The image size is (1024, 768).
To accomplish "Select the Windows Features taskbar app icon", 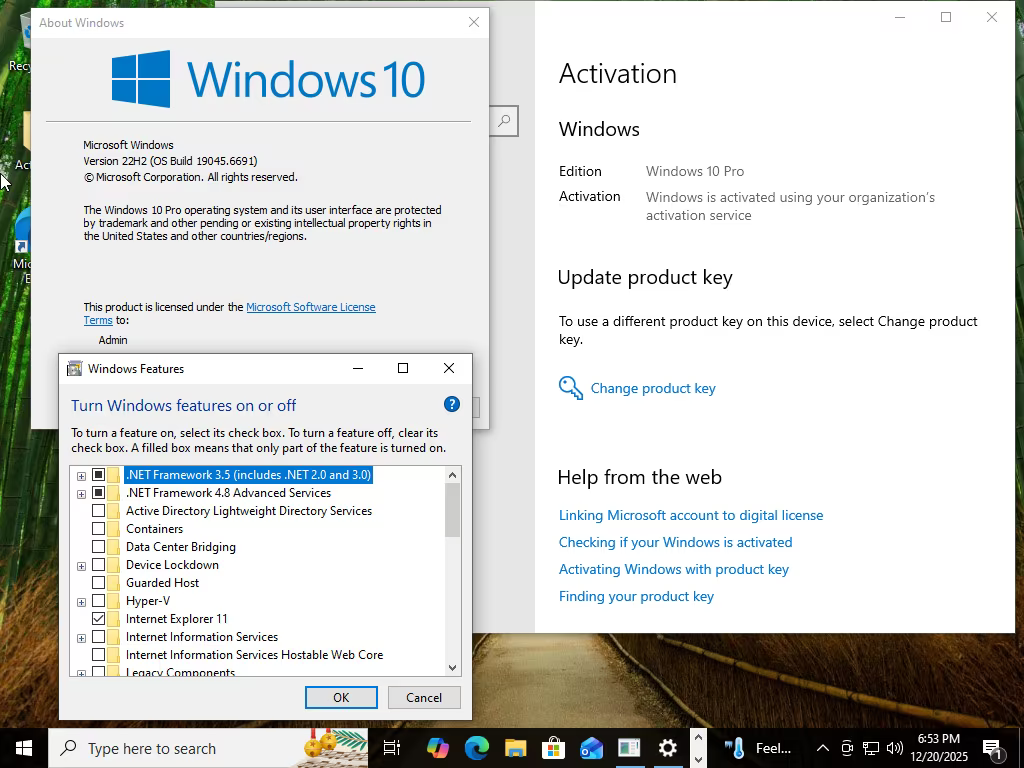I will pyautogui.click(x=630, y=748).
